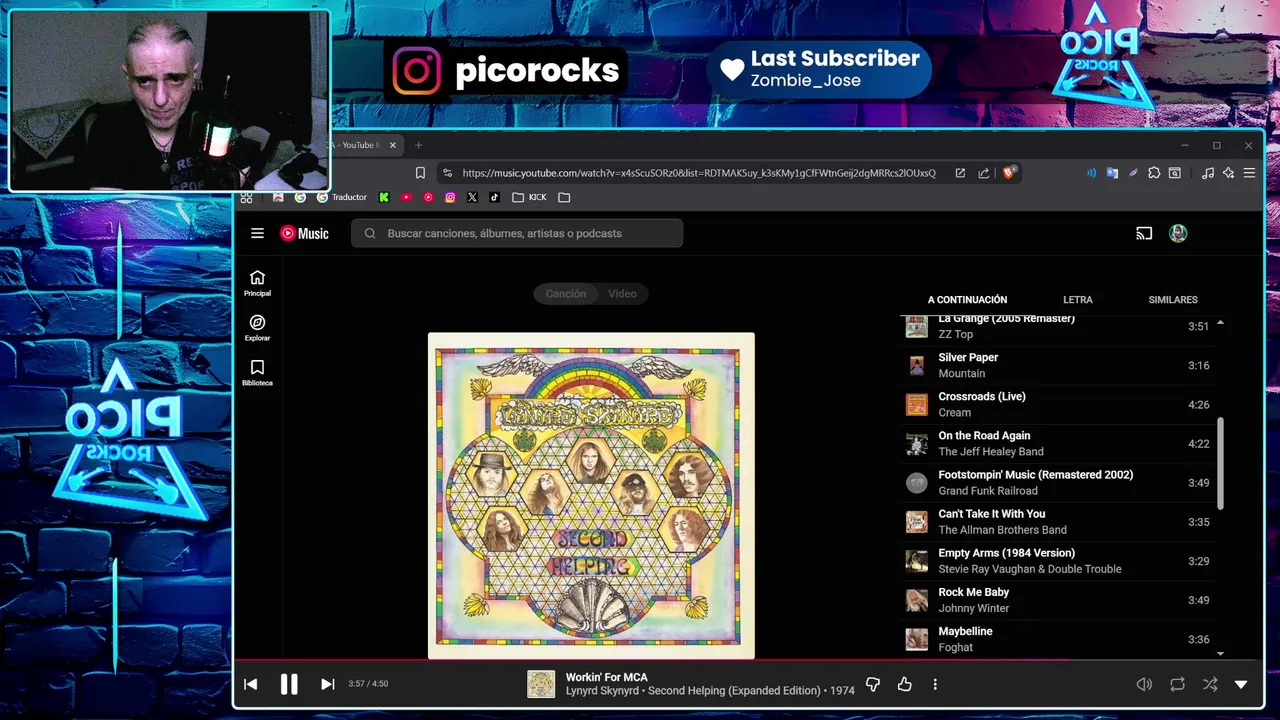
Task: Play Footstompin' Music by Grand Funk Railroad
Action: pyautogui.click(x=1060, y=482)
